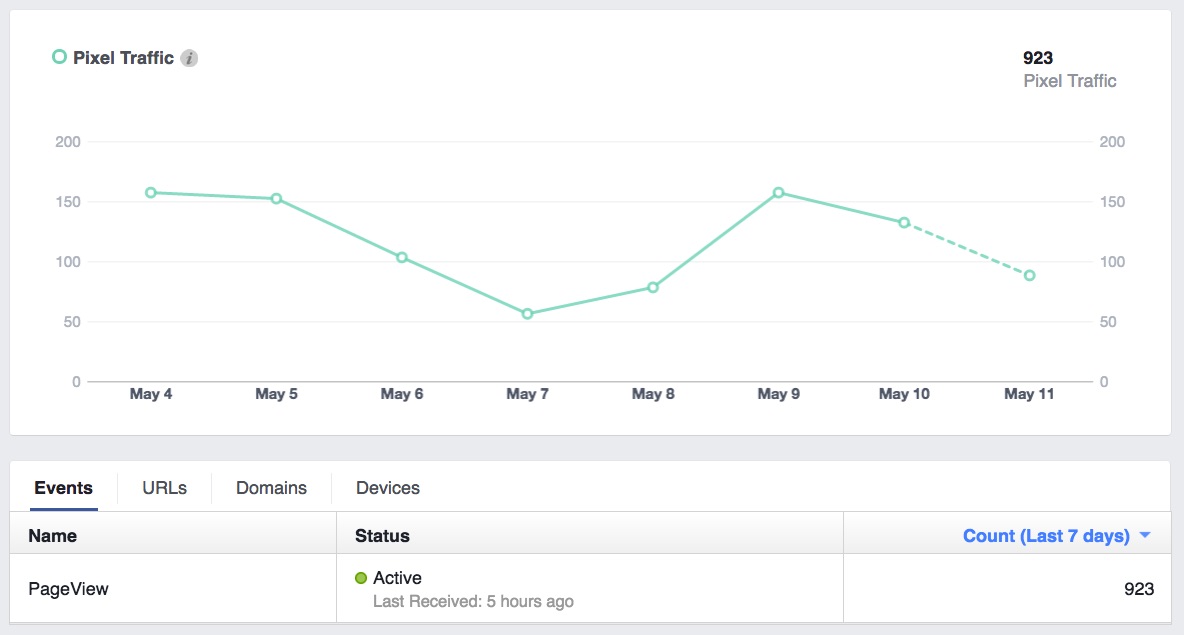1184x635 pixels.
Task: Select the May 6 data point
Action: coord(402,257)
